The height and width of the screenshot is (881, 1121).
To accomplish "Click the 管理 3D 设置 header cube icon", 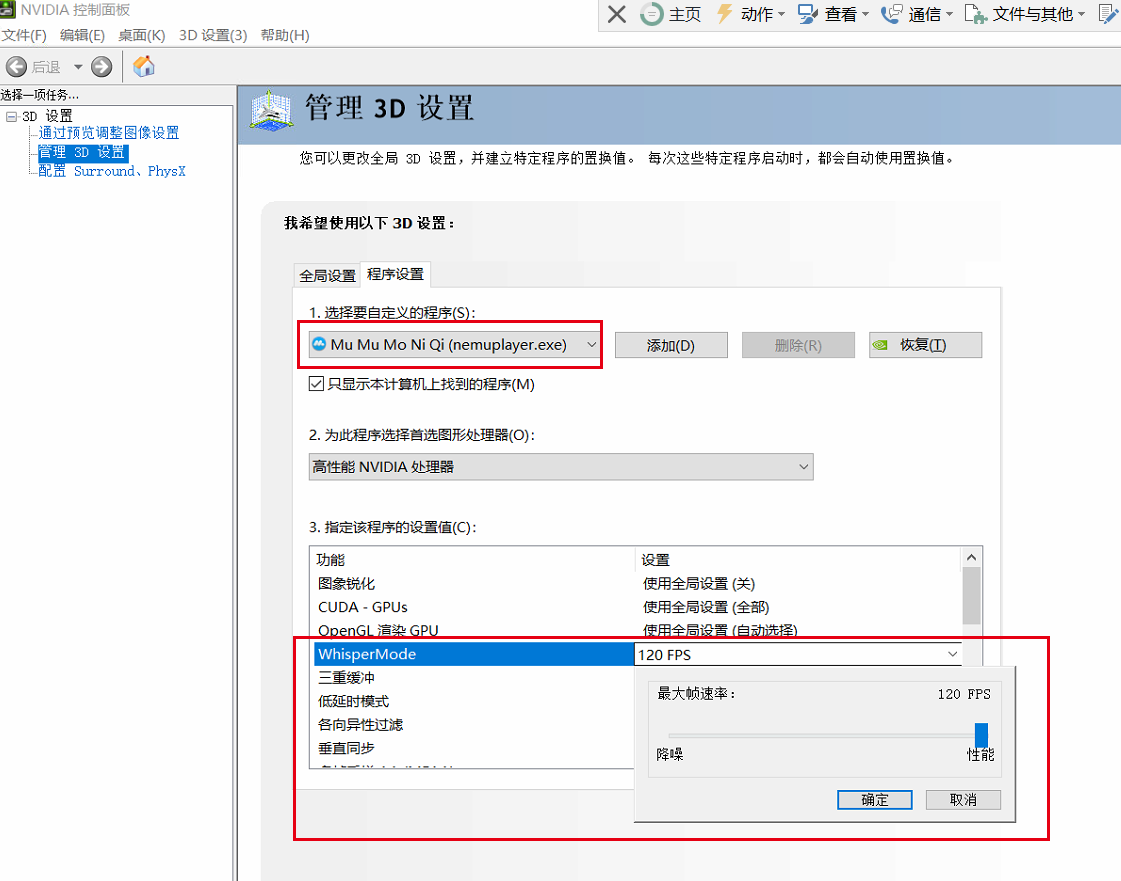I will 271,111.
